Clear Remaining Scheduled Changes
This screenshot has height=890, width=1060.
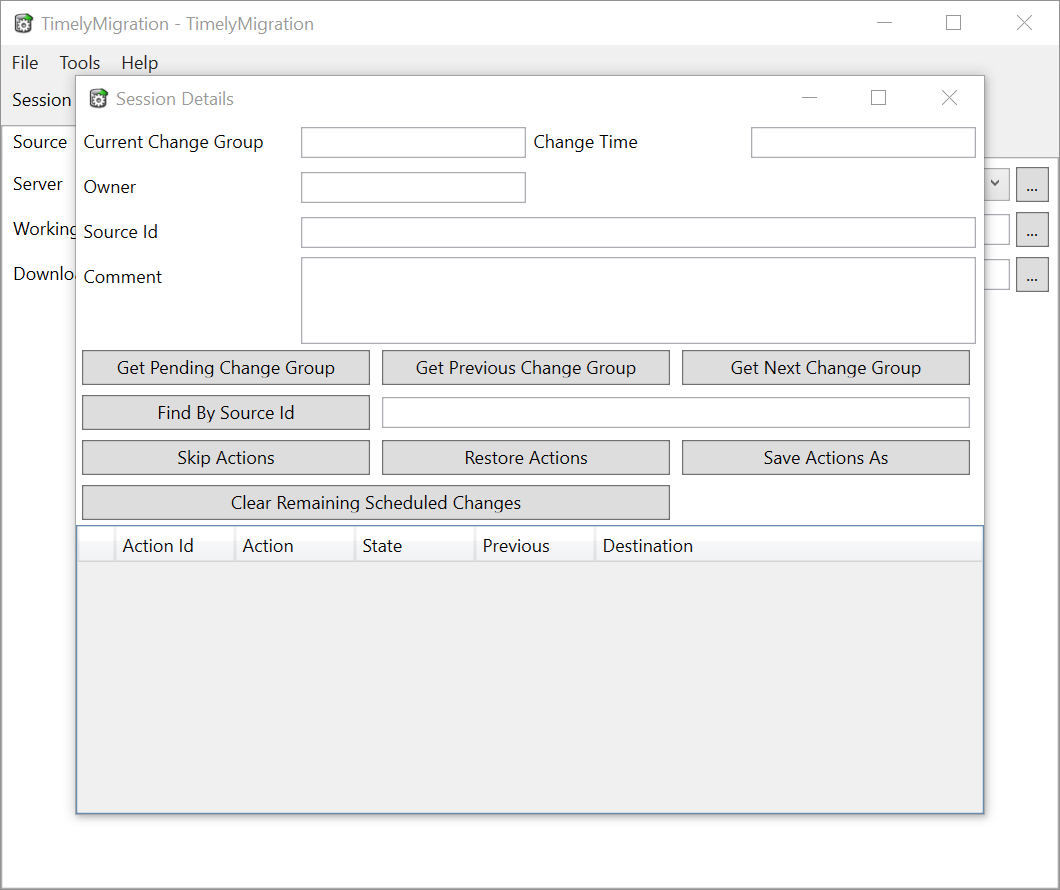(376, 503)
